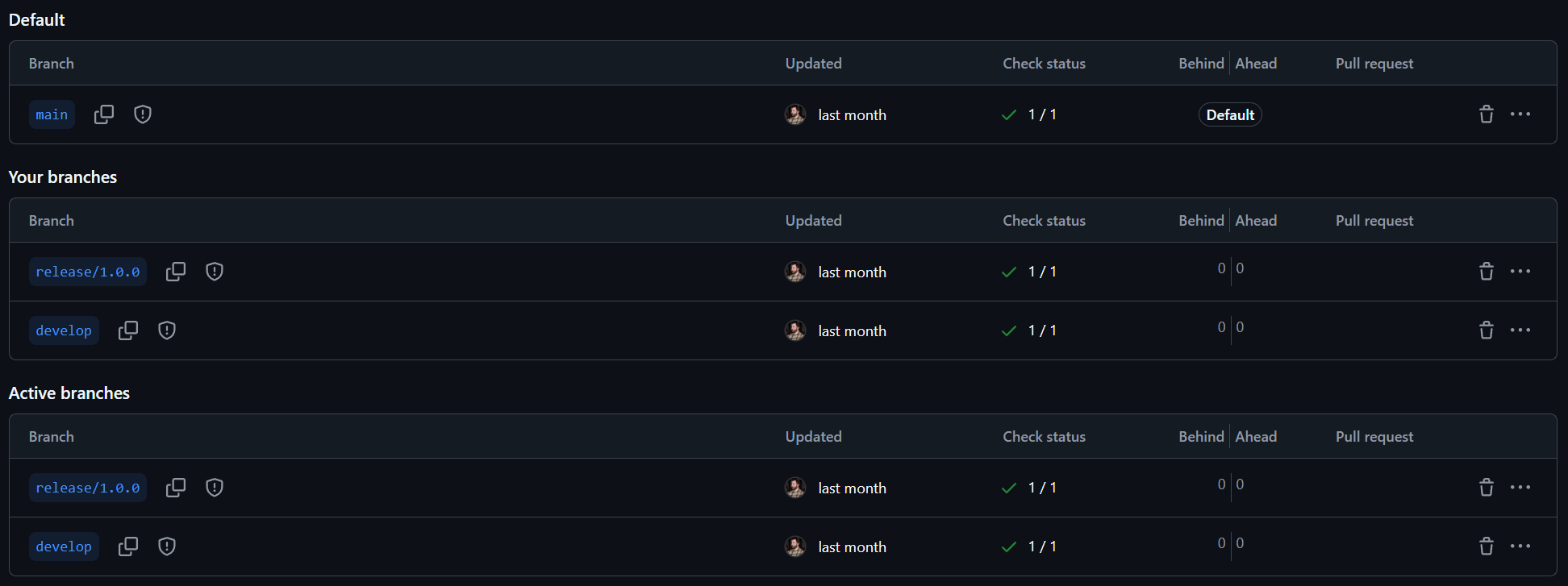This screenshot has height=586, width=1568.
Task: Copy release/1.0.0 name under Your branches
Action: (176, 272)
